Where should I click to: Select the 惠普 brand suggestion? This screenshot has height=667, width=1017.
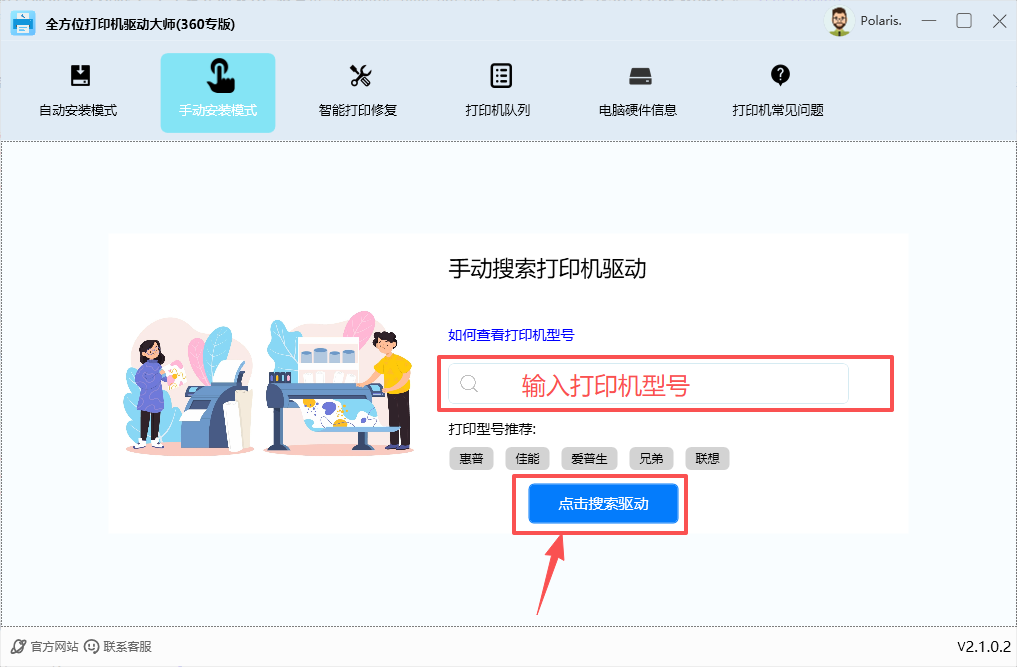(x=471, y=458)
